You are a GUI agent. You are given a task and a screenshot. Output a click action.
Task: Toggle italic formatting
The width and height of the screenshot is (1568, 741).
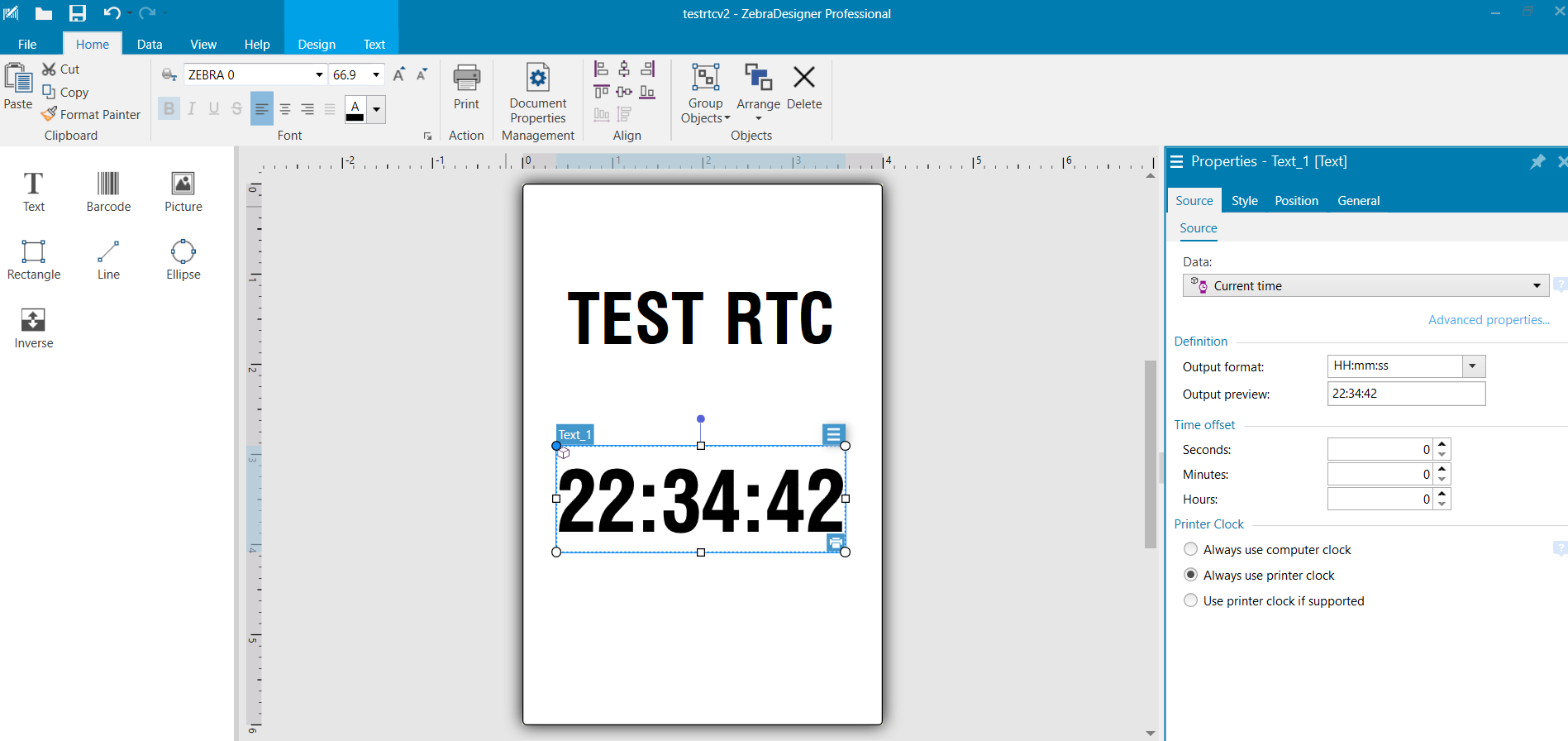pos(192,108)
